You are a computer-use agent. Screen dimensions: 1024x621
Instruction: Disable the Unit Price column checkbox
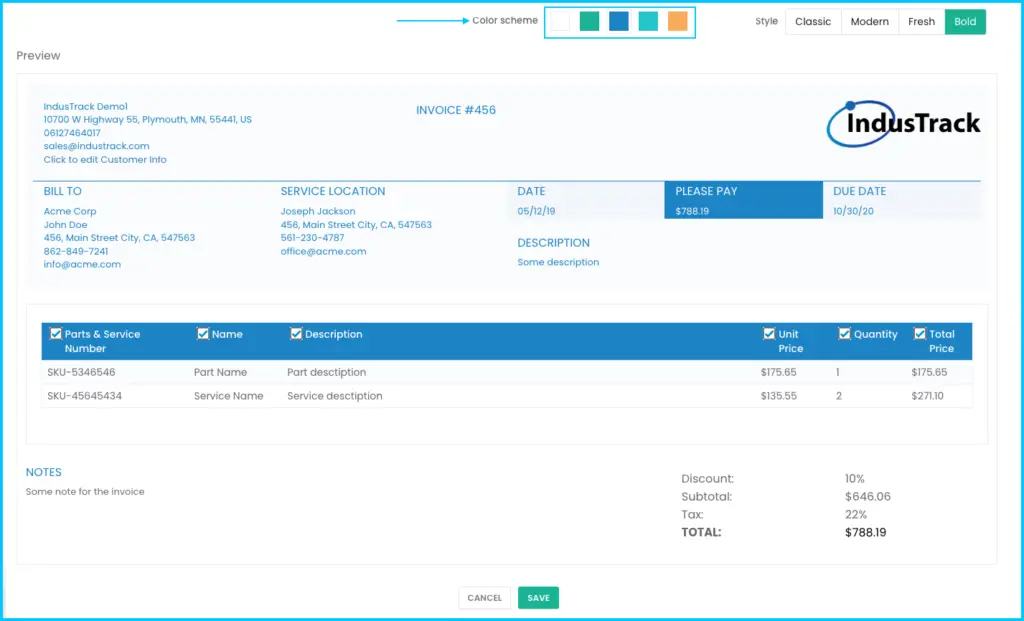tap(769, 334)
